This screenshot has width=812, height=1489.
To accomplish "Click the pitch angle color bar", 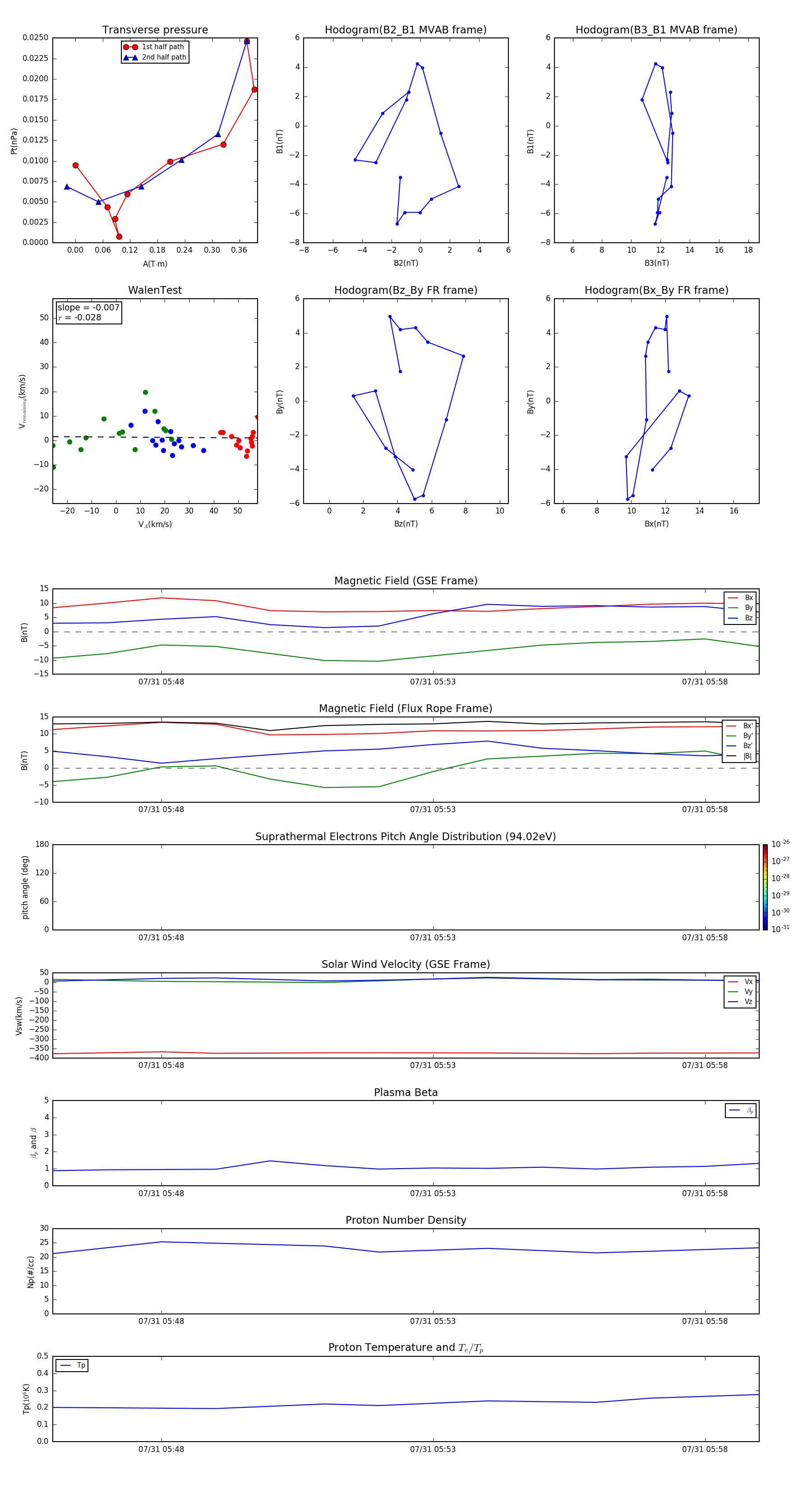I will [x=765, y=887].
